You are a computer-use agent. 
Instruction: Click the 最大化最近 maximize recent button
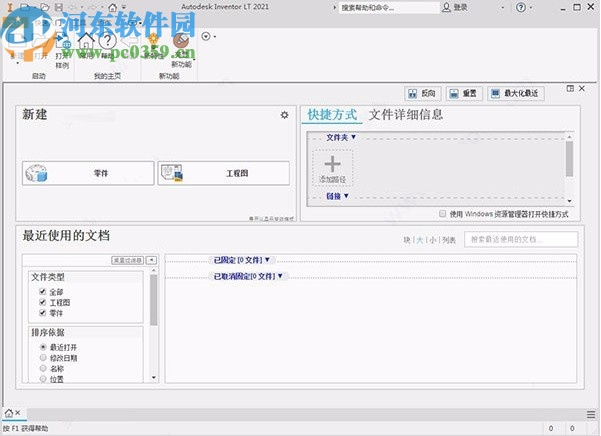point(516,93)
